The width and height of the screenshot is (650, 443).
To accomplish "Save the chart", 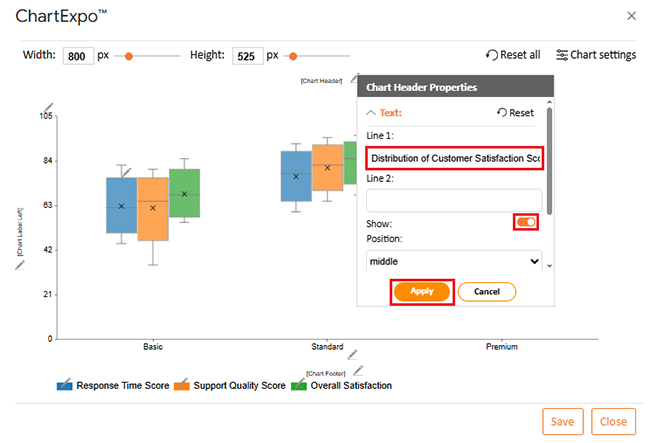I will pos(562,421).
